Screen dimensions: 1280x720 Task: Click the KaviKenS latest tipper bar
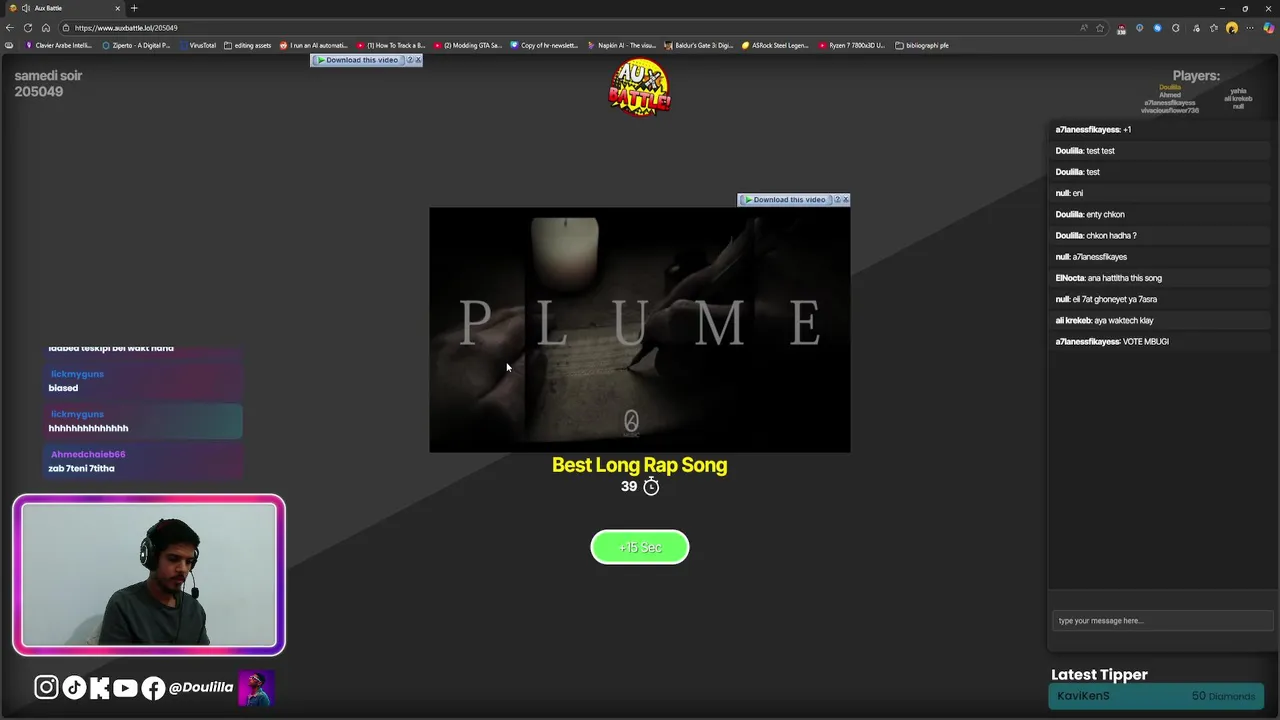click(x=1156, y=697)
